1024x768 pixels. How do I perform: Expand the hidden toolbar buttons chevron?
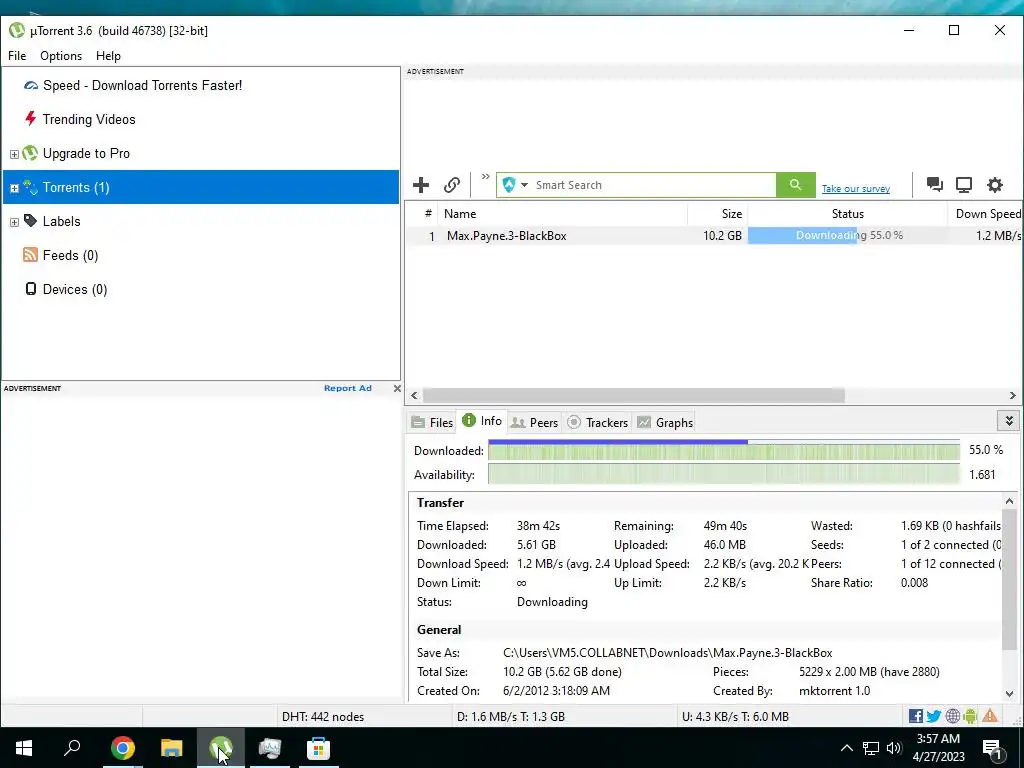485,176
